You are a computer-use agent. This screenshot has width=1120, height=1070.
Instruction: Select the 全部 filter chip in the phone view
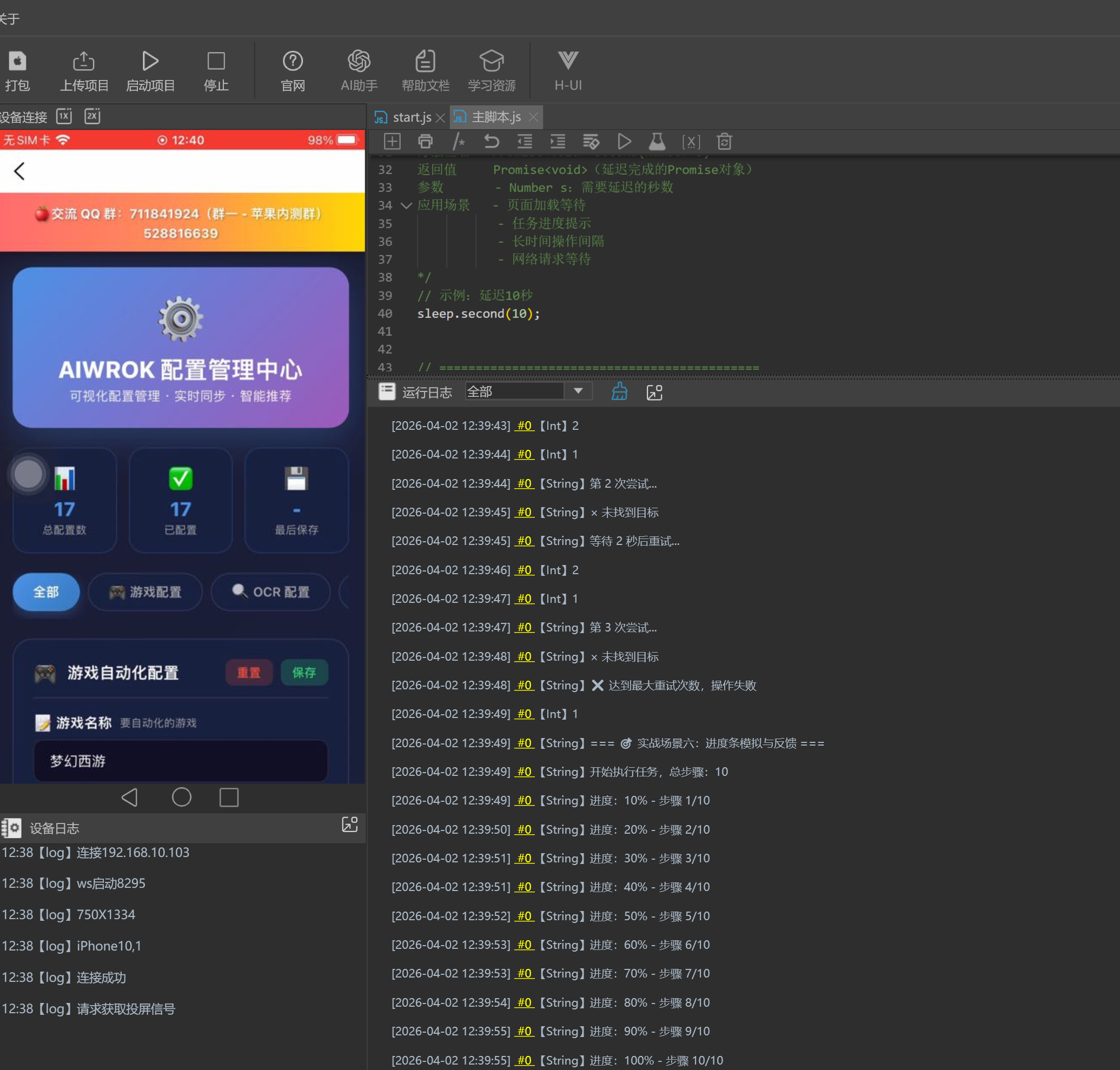click(45, 592)
